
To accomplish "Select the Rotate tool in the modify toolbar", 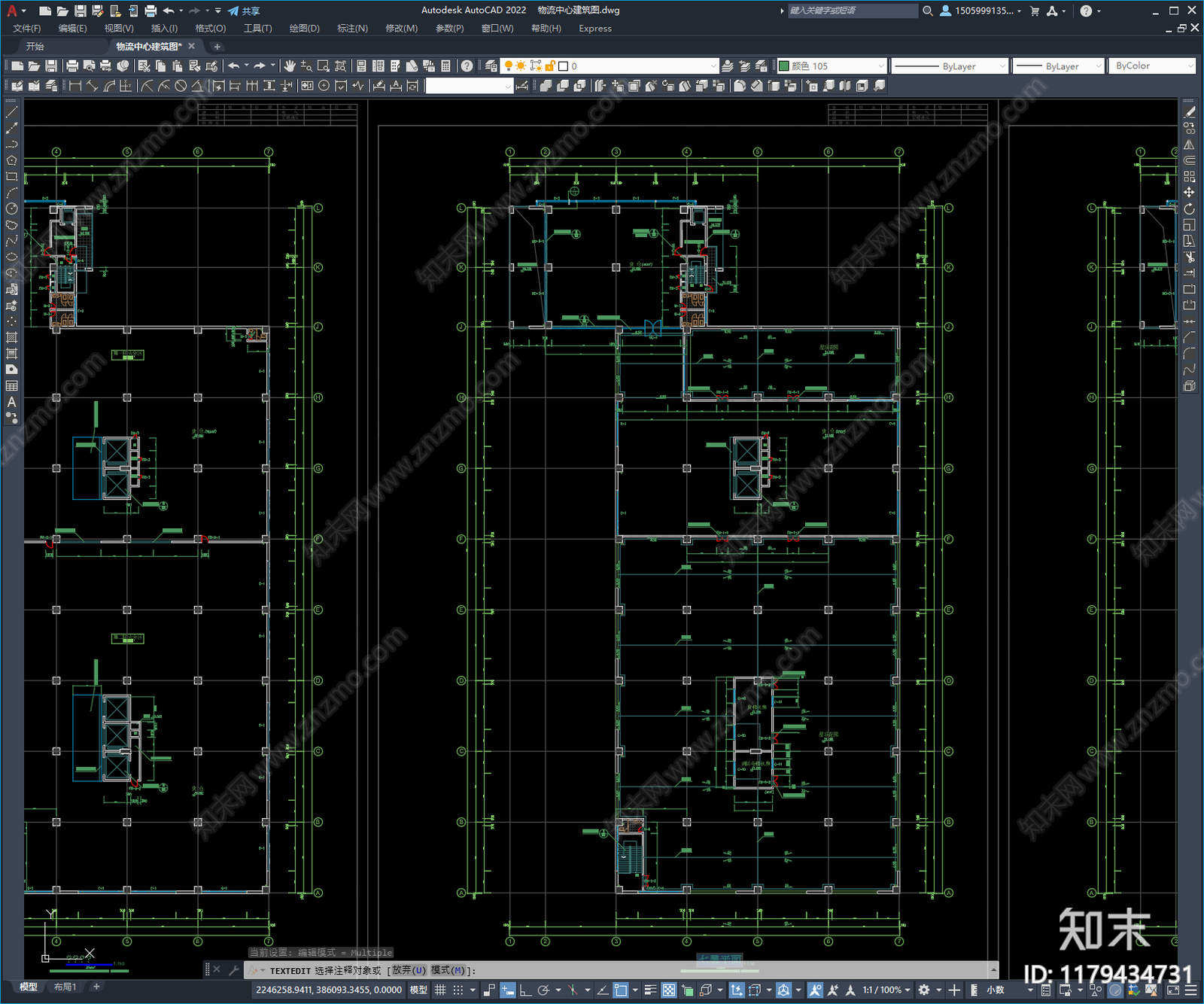I will tap(1190, 208).
